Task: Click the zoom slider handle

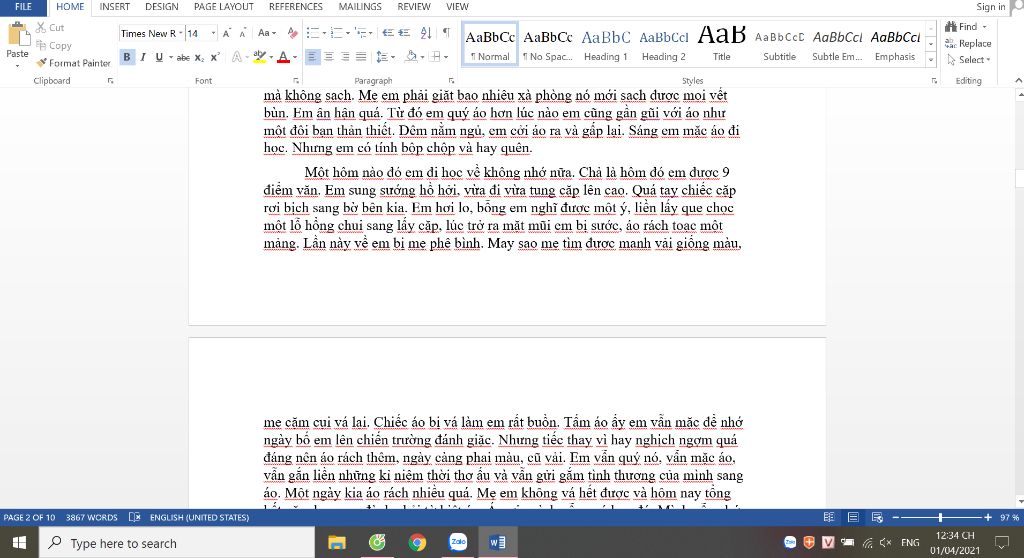Action: [940, 517]
